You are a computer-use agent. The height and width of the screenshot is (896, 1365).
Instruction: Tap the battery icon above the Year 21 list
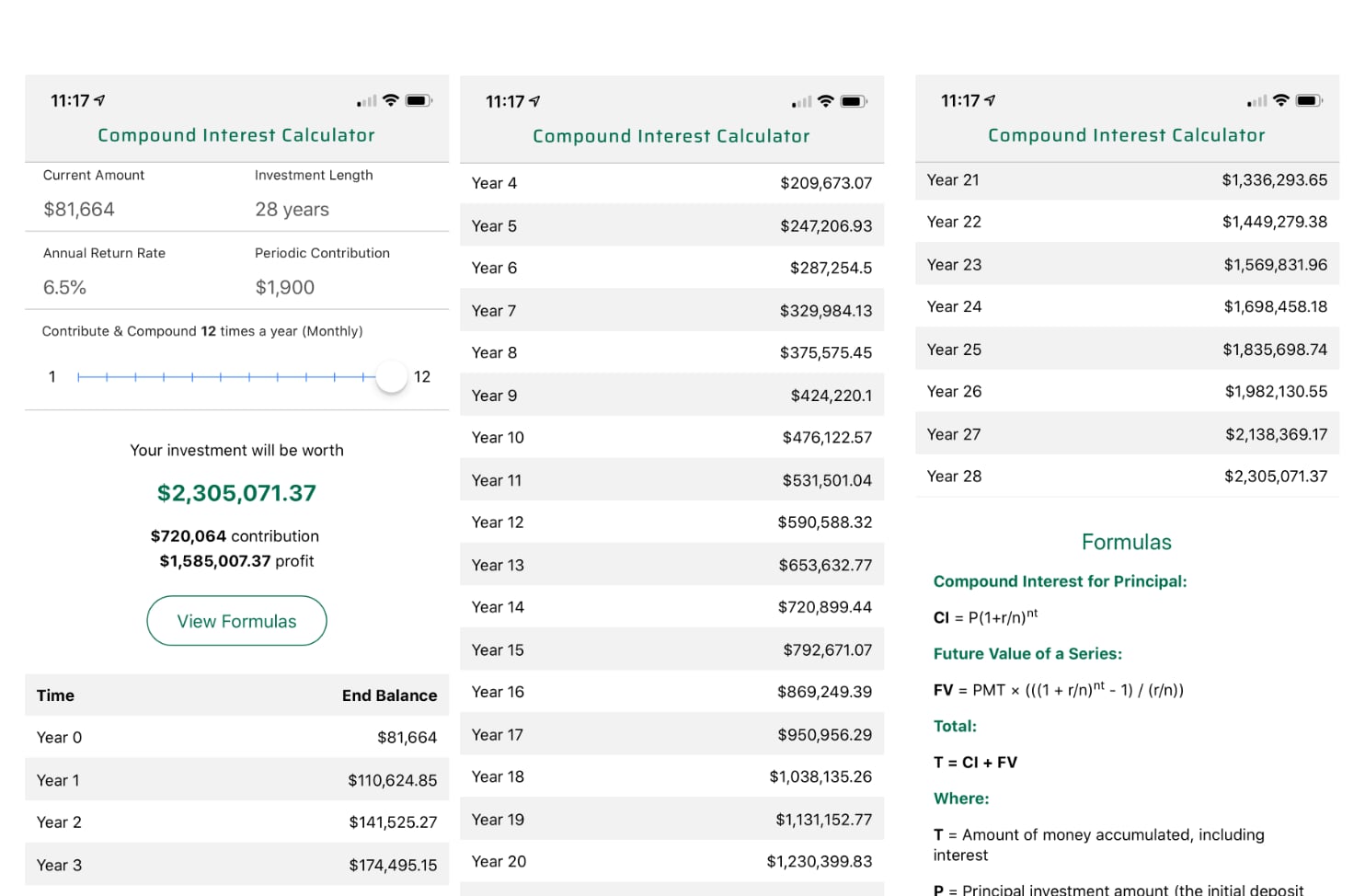tap(1308, 100)
